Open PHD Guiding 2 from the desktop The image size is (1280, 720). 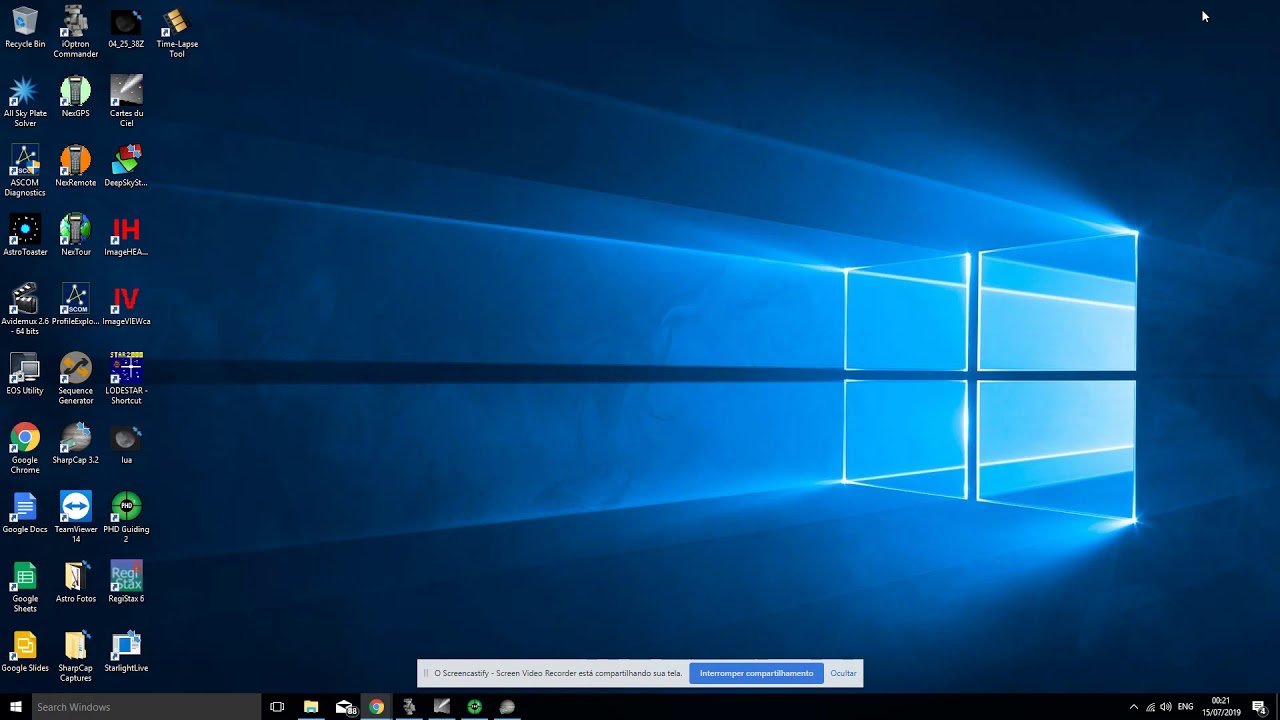coord(126,517)
